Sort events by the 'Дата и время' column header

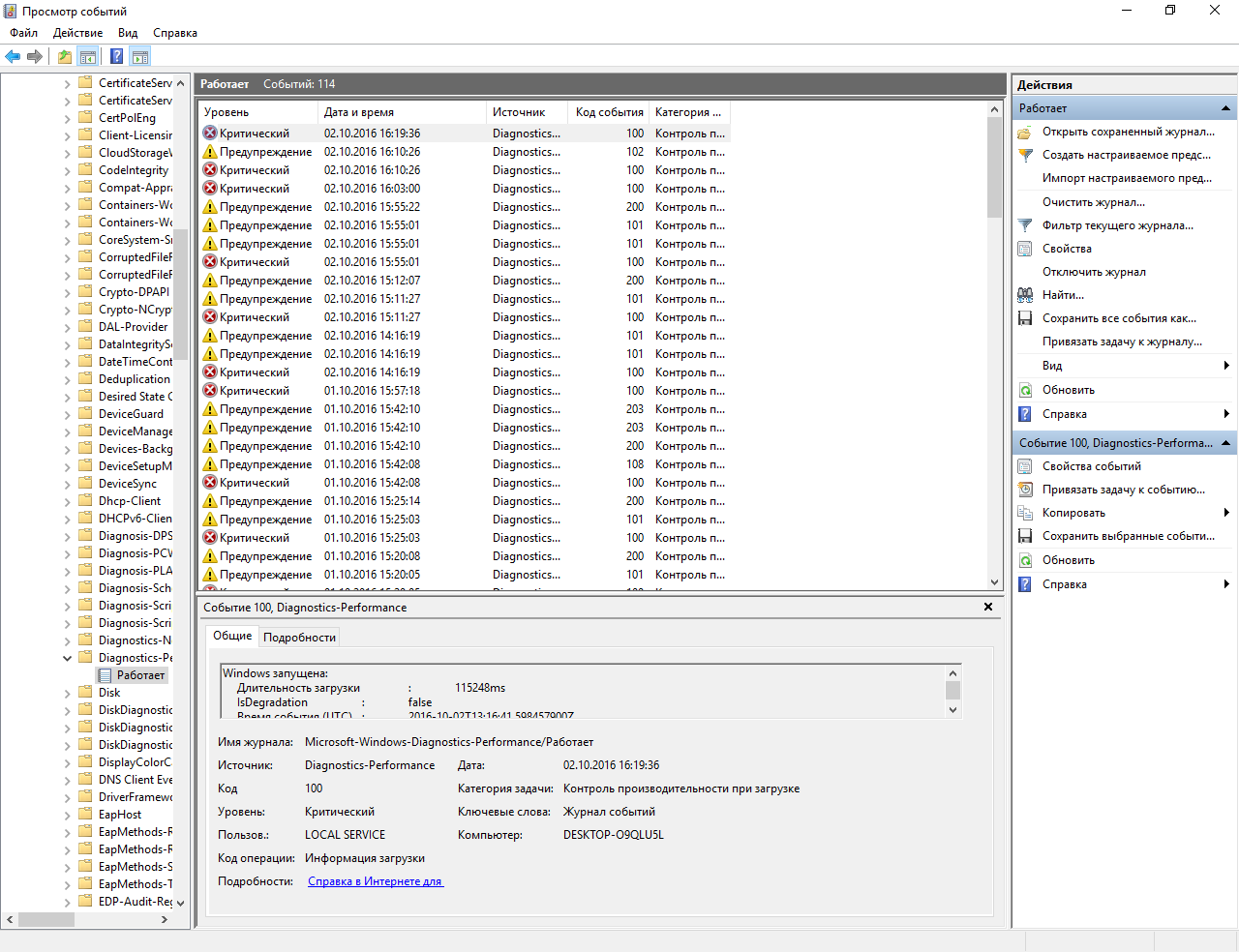[x=402, y=112]
